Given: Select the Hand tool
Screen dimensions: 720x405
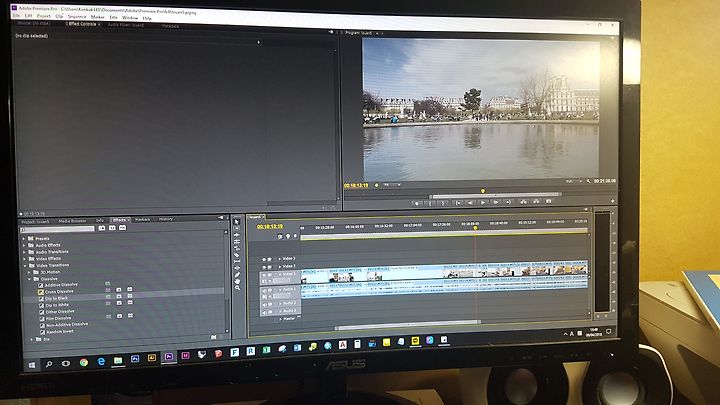Looking at the screenshot, I should coord(237,281).
